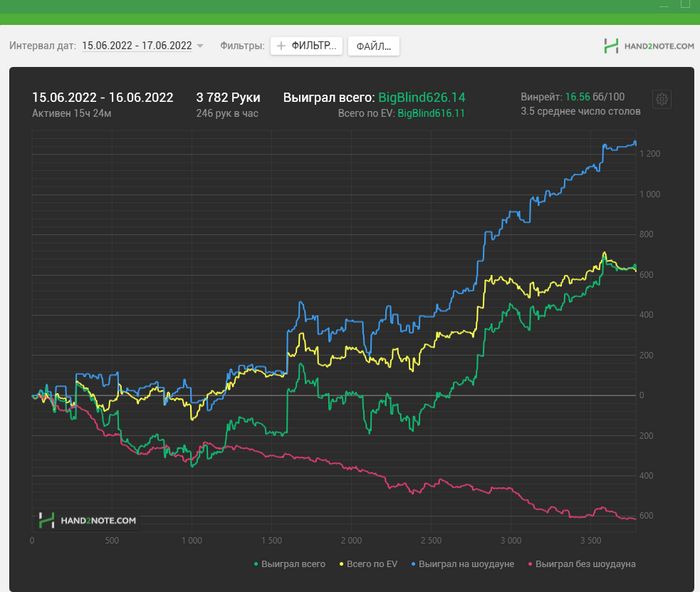Click the 'Интервал дат:' label
Screen dimensions: 700x592
pyautogui.click(x=43, y=46)
